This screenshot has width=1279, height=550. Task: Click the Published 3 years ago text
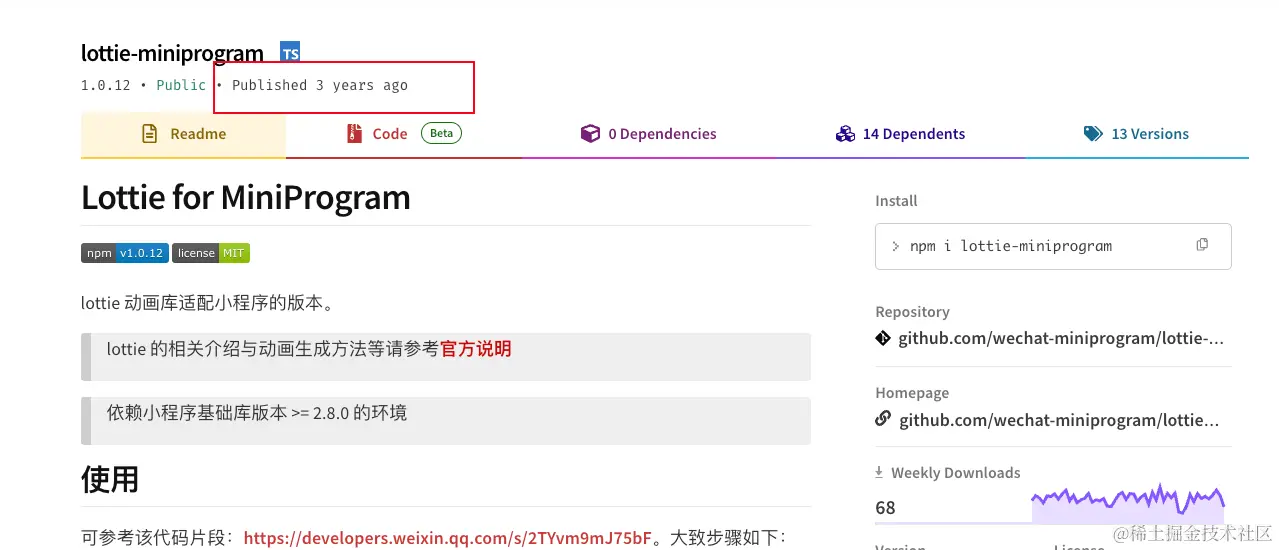320,85
